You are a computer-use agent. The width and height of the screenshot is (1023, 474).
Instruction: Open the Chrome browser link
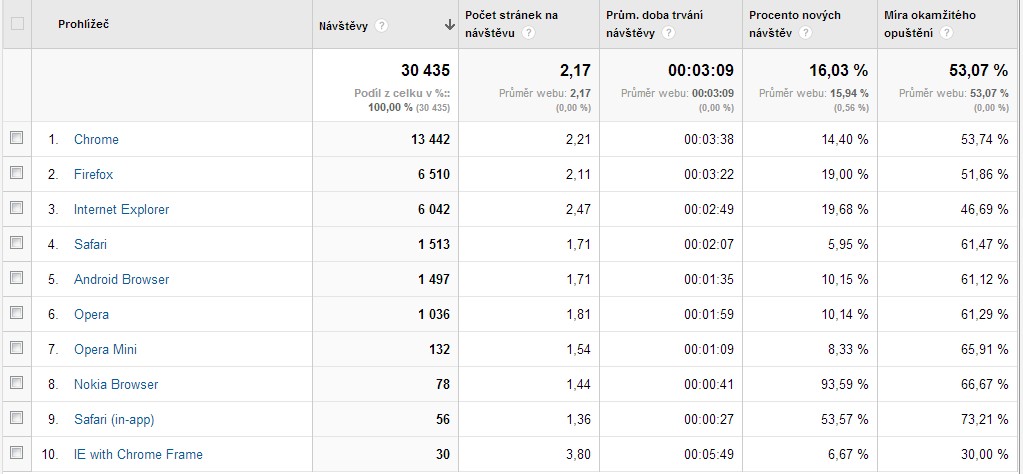click(96, 140)
